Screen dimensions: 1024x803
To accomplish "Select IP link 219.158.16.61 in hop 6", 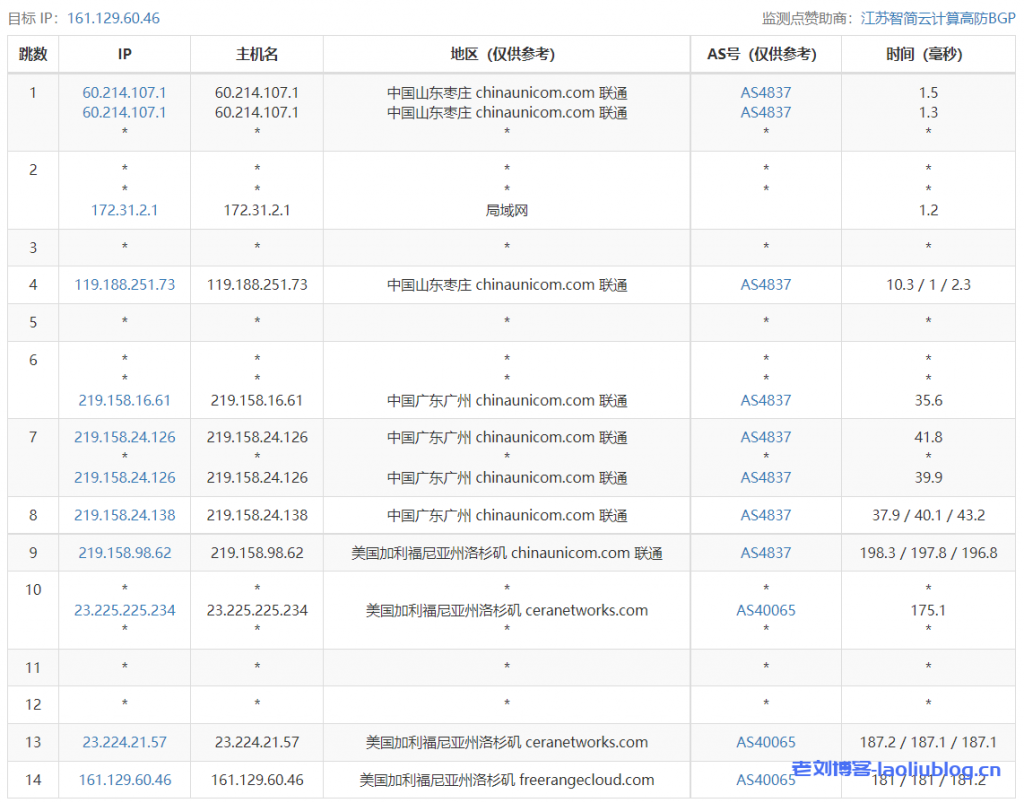I will pyautogui.click(x=124, y=400).
